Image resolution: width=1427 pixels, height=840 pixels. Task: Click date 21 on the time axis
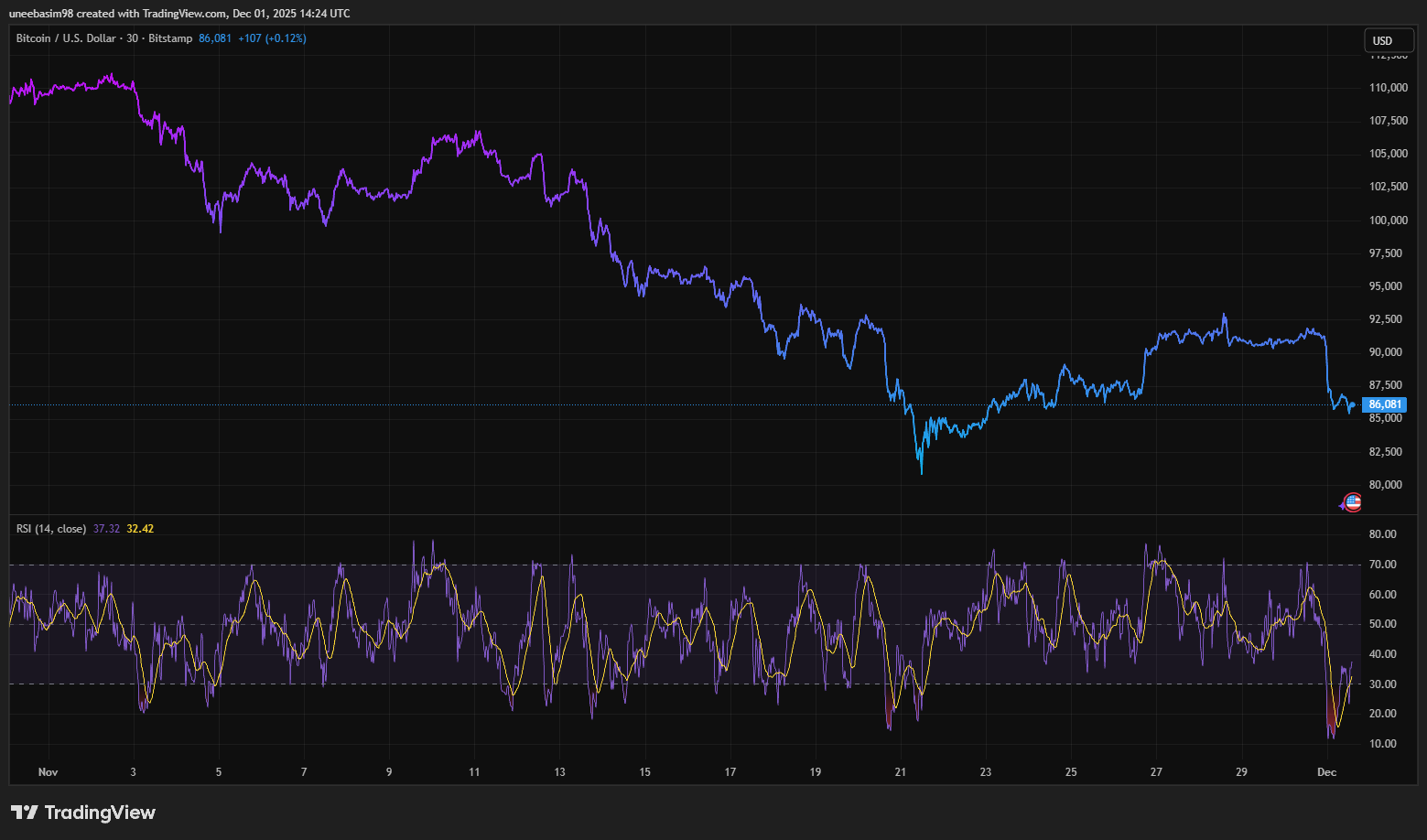[901, 772]
